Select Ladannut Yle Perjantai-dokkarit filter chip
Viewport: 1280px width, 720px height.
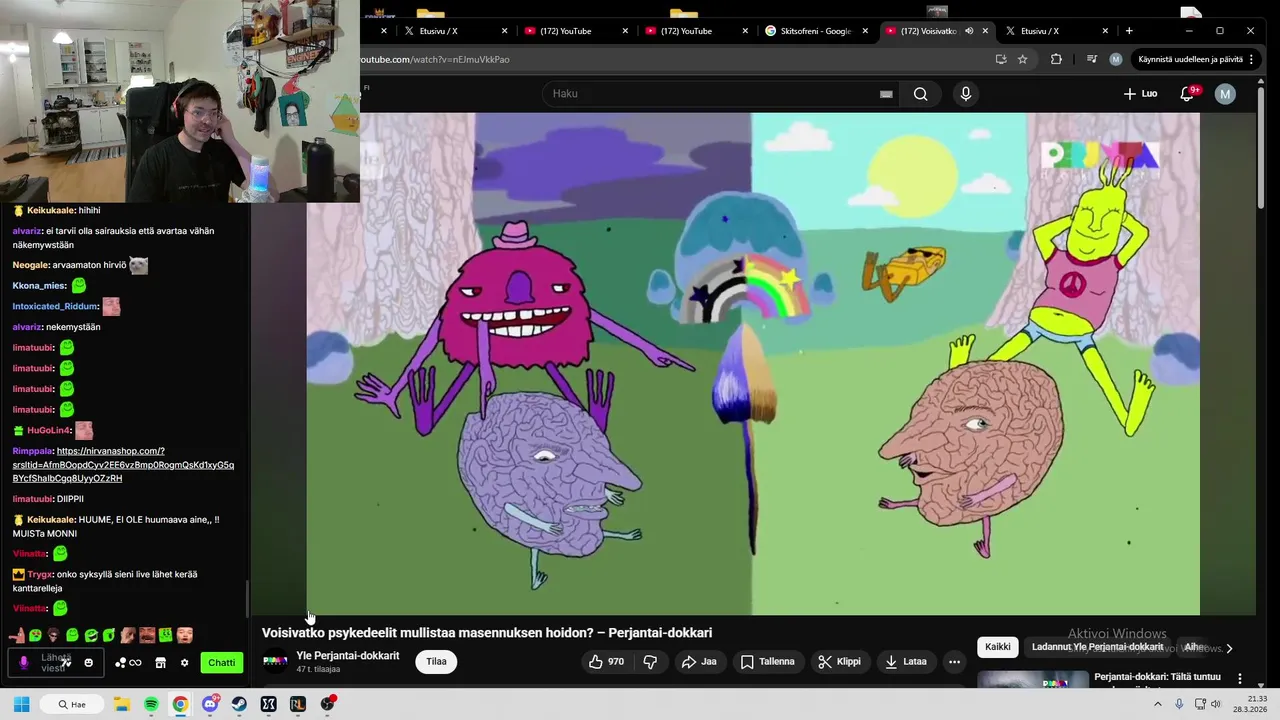click(1097, 647)
